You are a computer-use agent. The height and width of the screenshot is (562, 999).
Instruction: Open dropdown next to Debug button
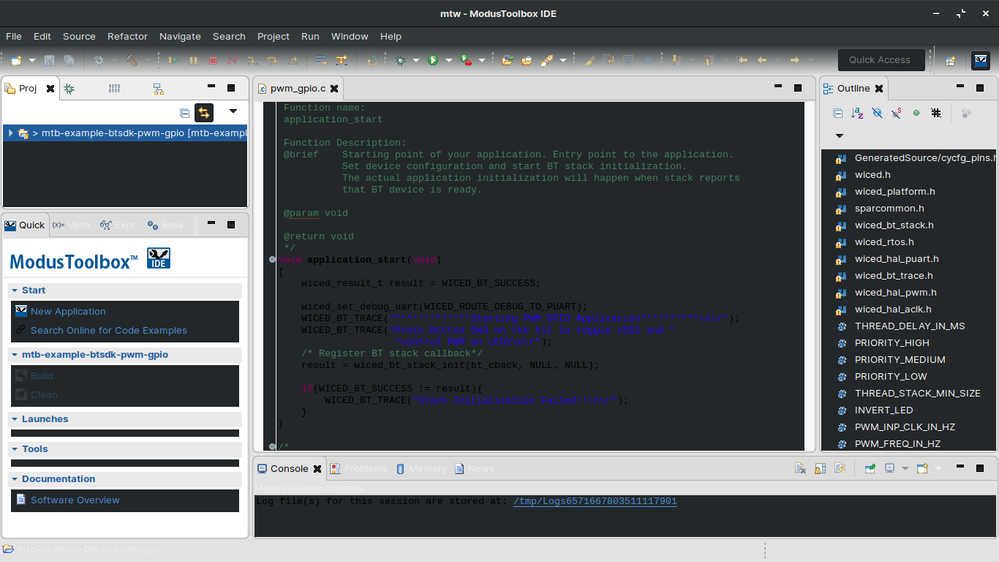416,60
